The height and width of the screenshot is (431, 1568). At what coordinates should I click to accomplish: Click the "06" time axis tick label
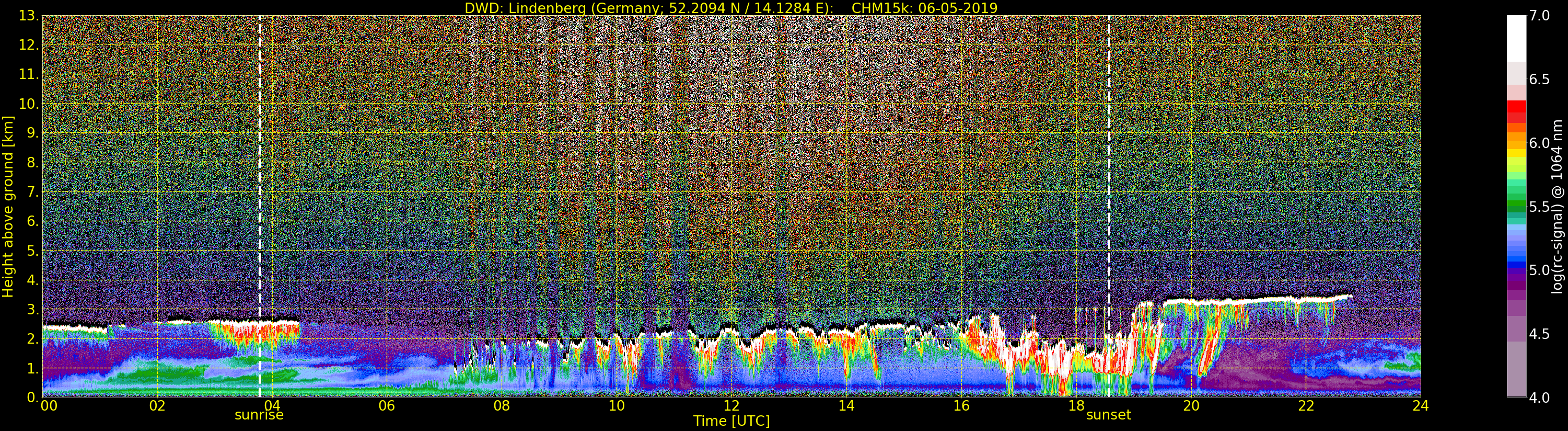click(x=387, y=406)
